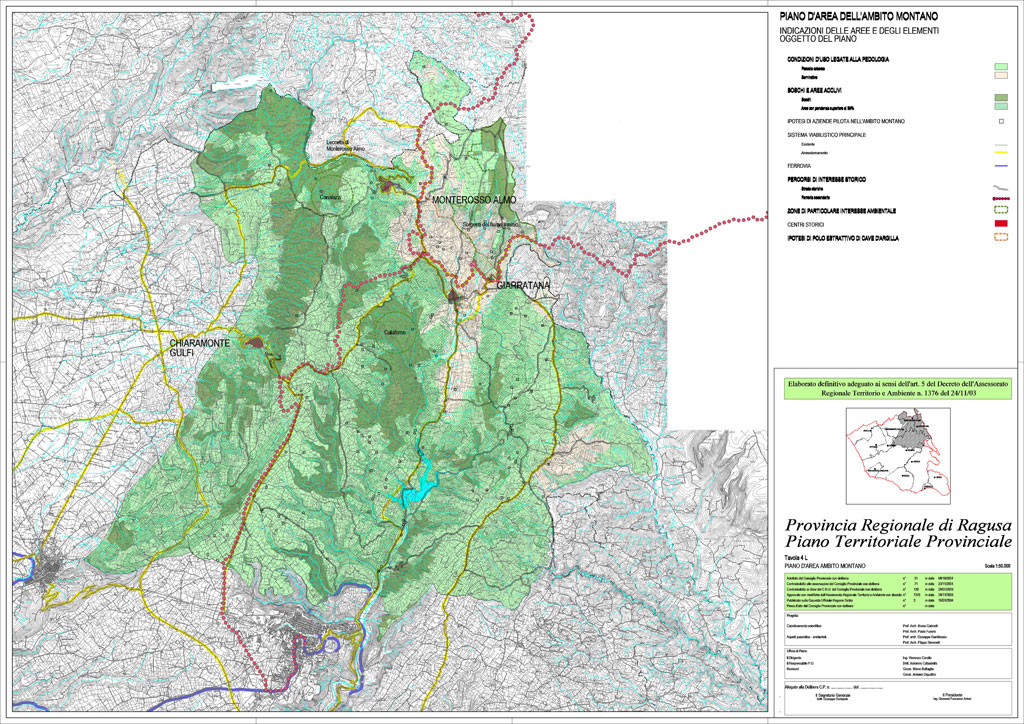Click the cyan lake on the map
This screenshot has height=724, width=1024.
[x=417, y=490]
